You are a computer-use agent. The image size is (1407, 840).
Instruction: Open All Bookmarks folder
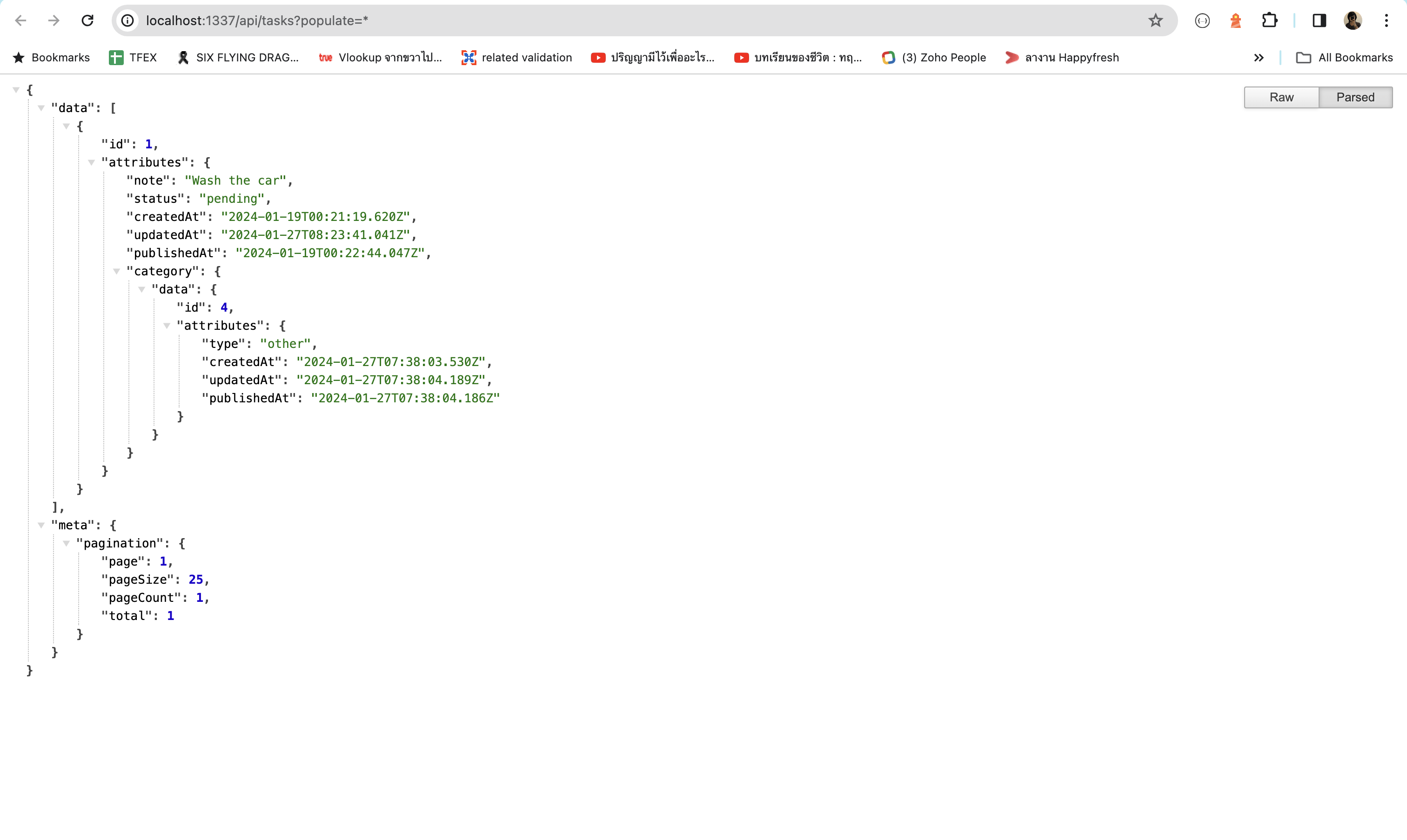point(1344,58)
